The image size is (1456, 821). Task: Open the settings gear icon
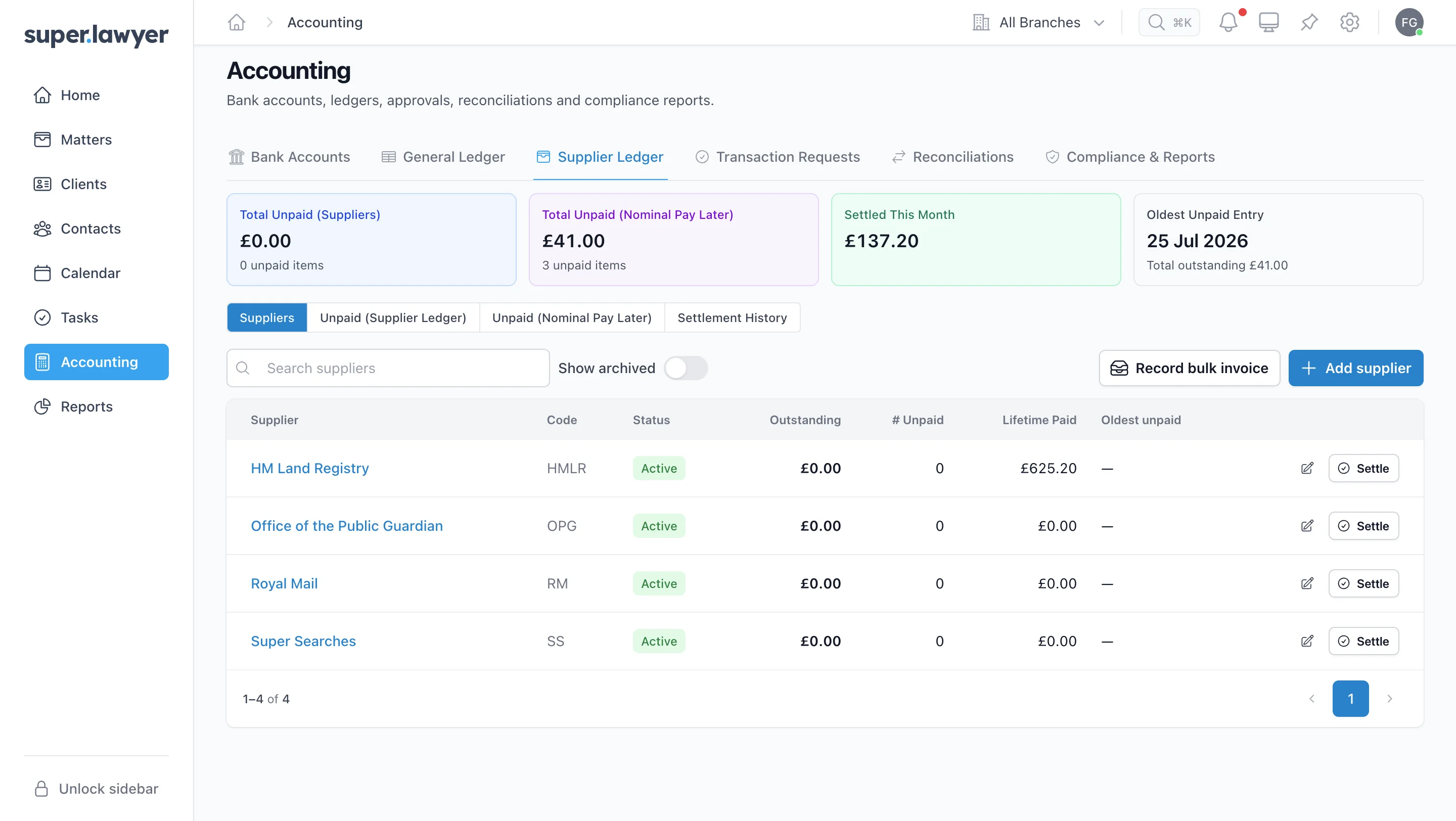[x=1350, y=23]
